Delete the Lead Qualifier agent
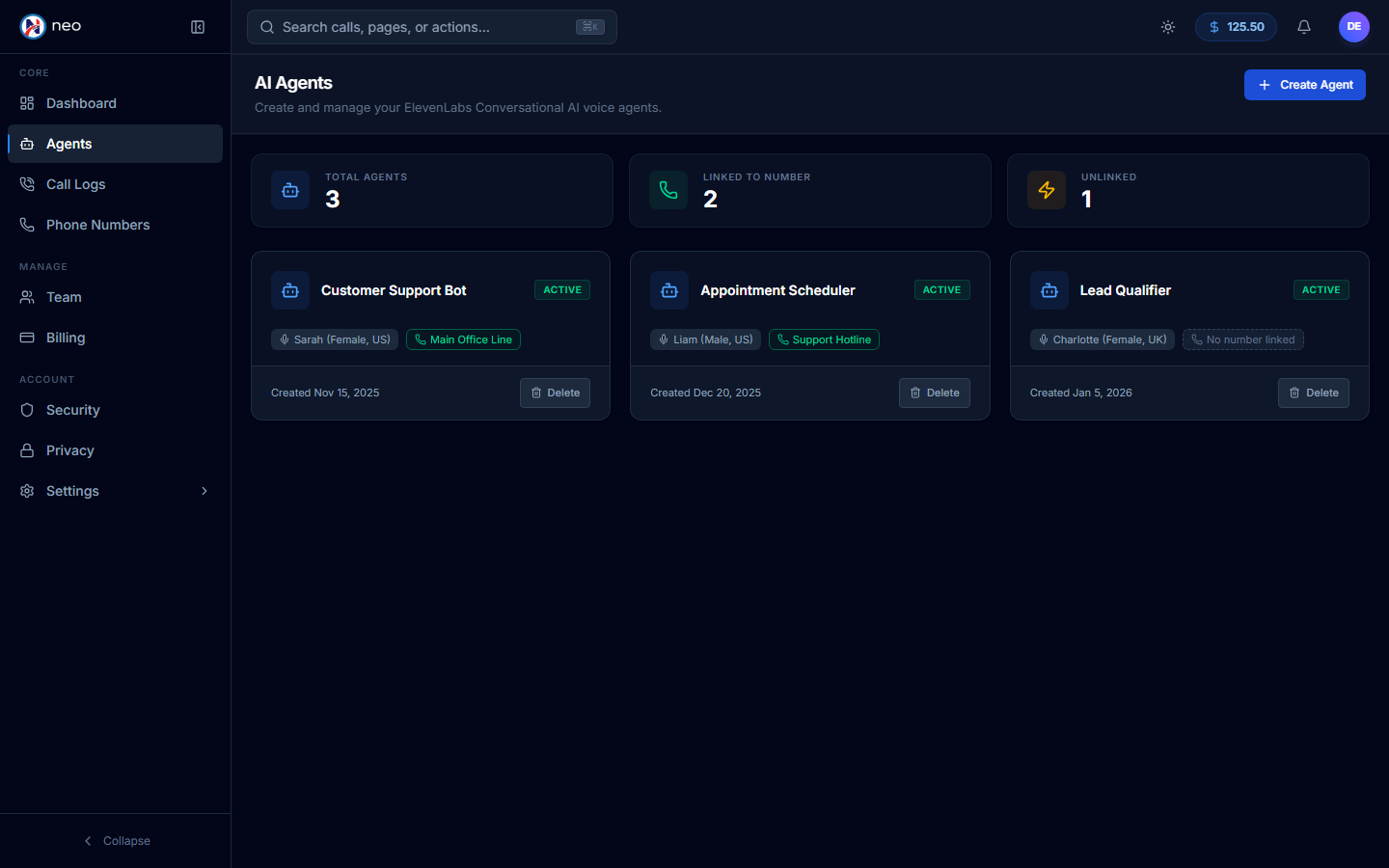This screenshot has height=868, width=1389. tap(1314, 393)
